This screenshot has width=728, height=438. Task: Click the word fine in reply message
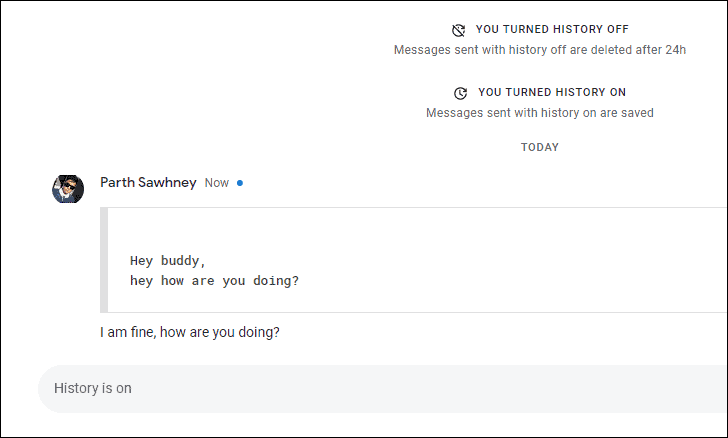(x=143, y=333)
